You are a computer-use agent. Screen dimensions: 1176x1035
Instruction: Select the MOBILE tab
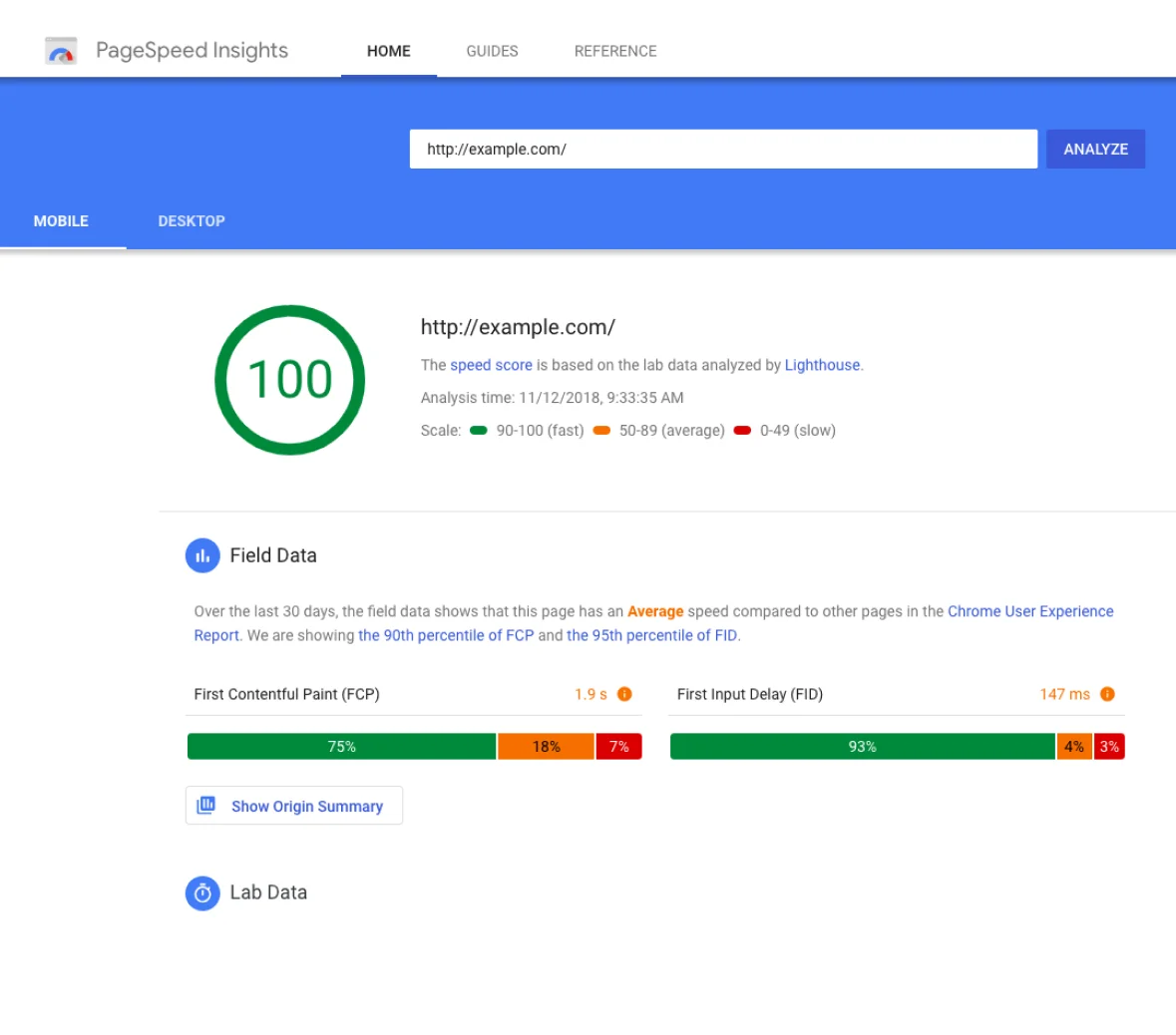pyautogui.click(x=62, y=220)
